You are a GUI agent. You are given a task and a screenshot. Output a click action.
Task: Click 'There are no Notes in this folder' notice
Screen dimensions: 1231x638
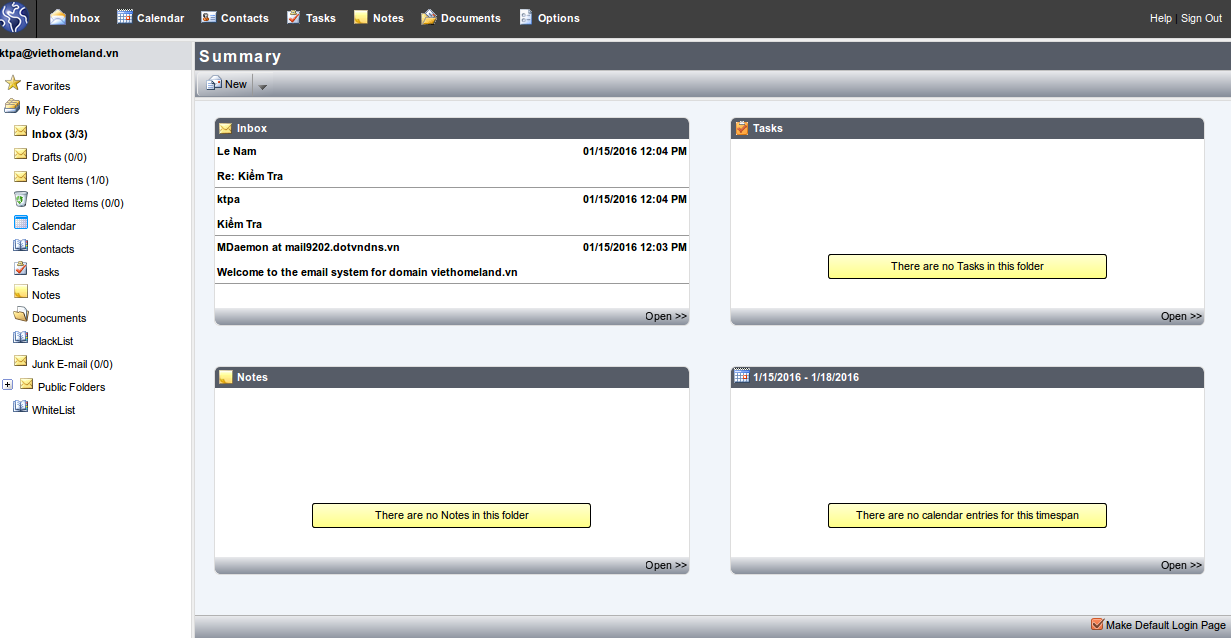point(451,515)
